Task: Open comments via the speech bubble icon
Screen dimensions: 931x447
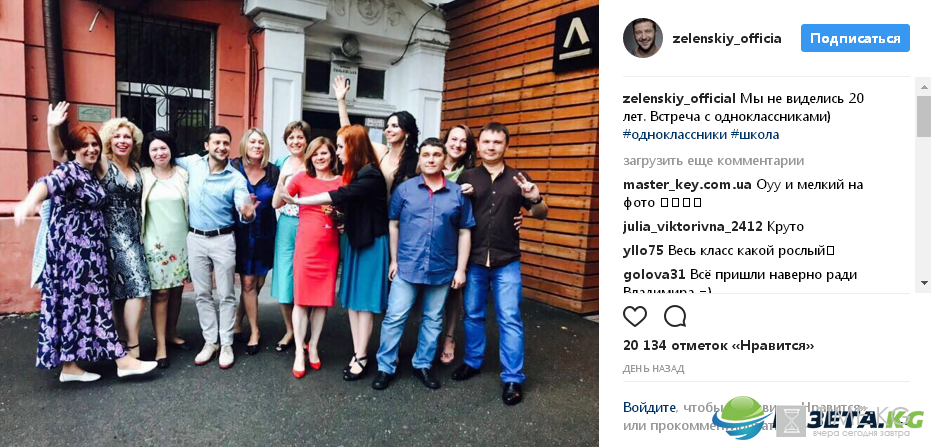Action: (x=674, y=316)
